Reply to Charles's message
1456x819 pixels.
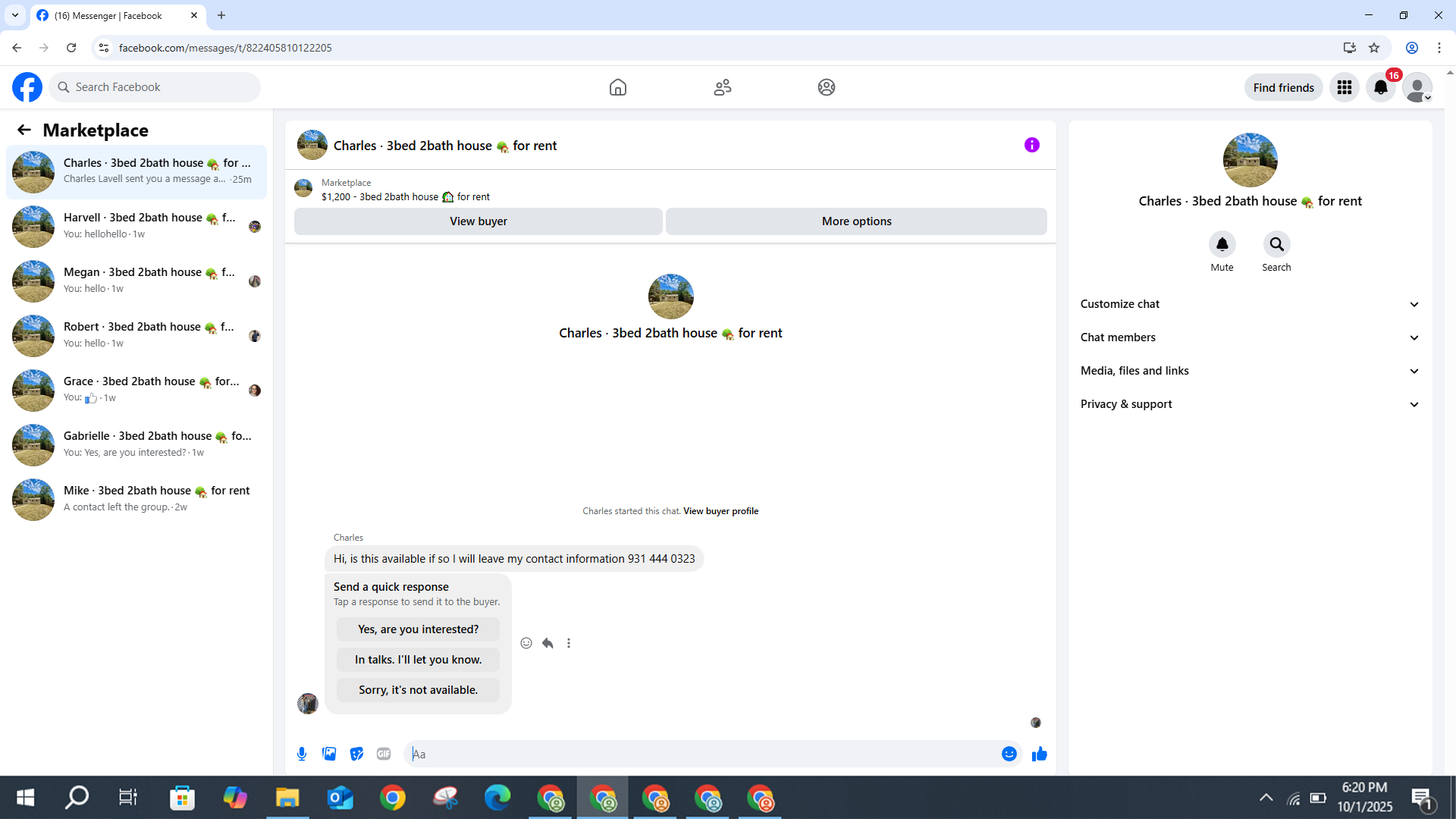tap(548, 643)
